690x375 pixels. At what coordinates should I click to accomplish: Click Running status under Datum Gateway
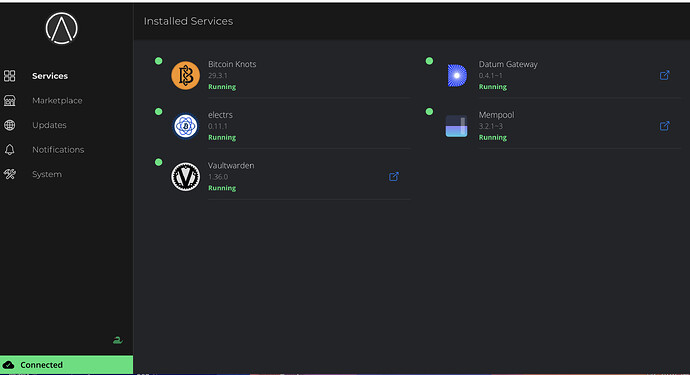click(x=492, y=87)
